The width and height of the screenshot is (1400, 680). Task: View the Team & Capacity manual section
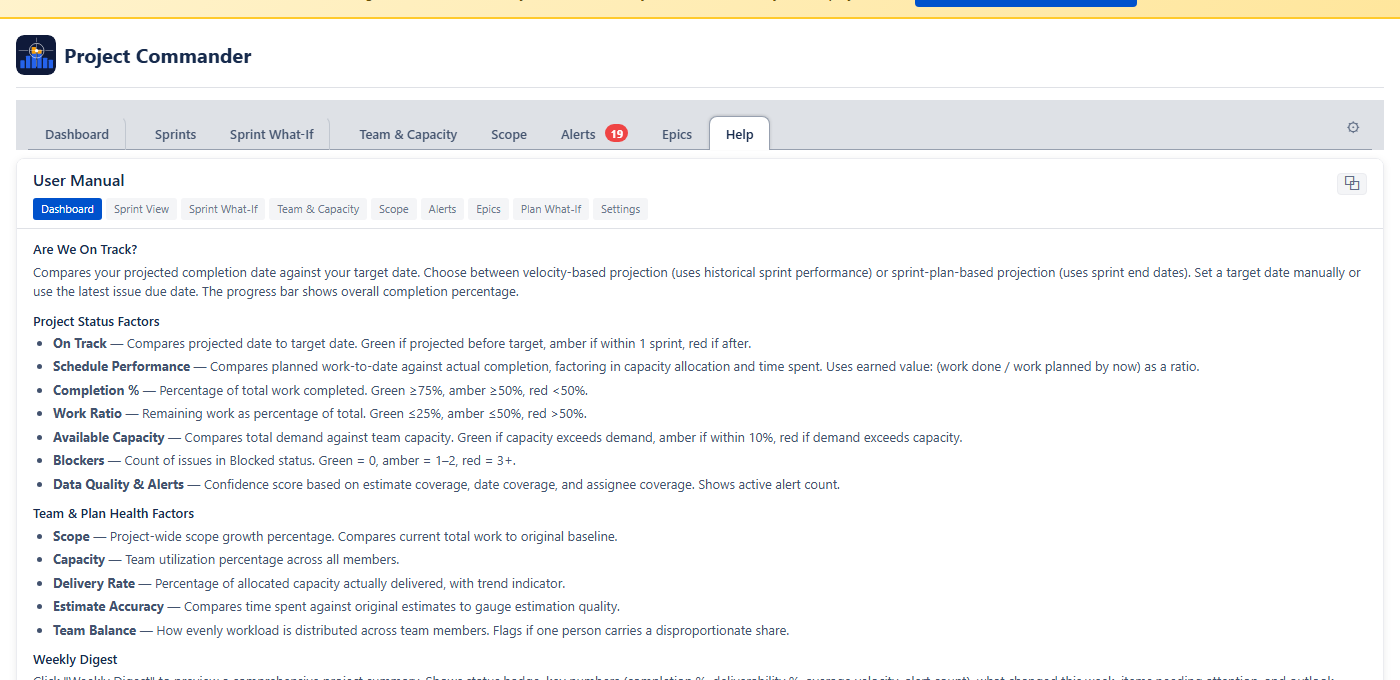318,209
